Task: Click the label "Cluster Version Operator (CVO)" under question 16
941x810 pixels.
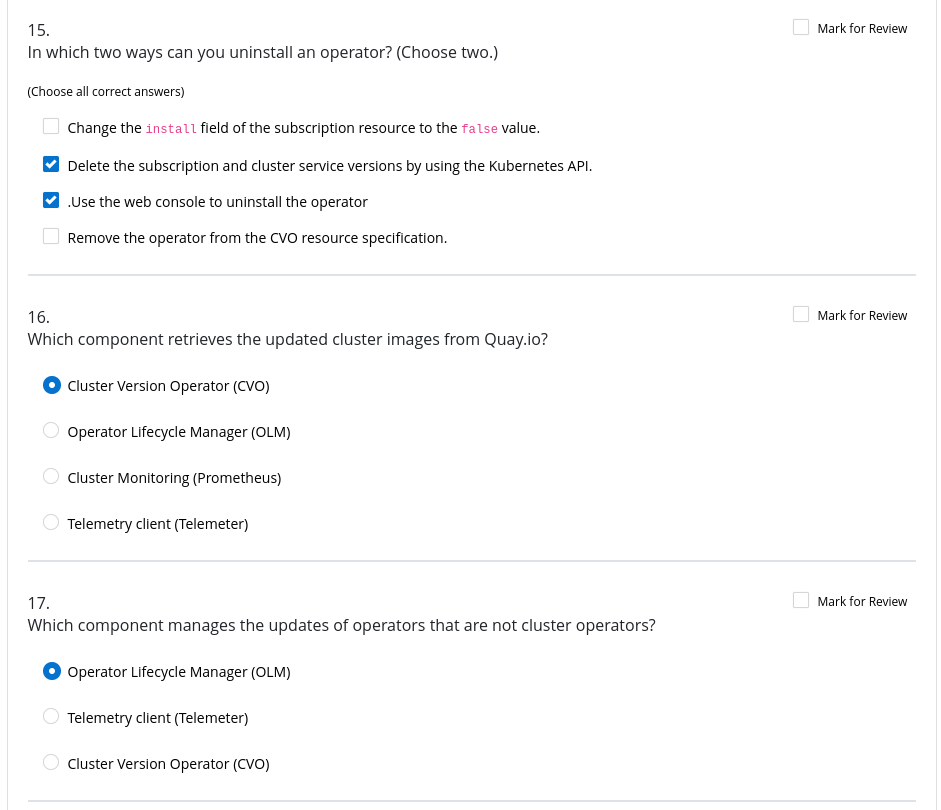Action: pos(168,385)
